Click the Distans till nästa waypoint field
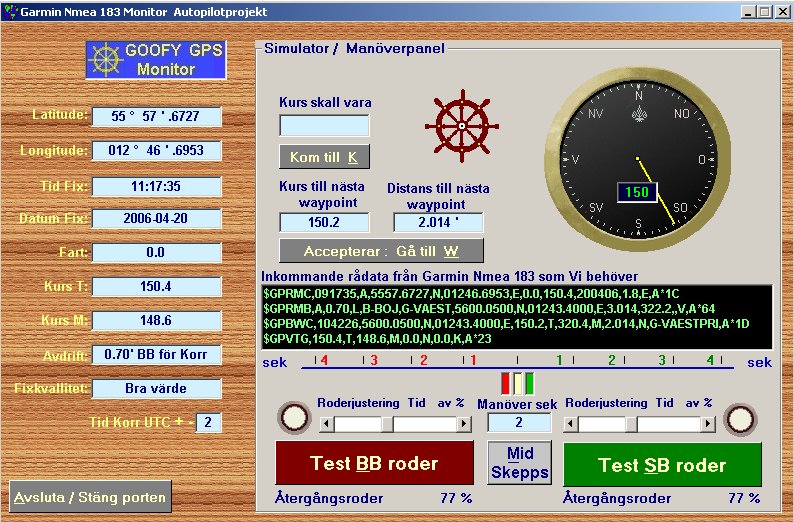Image resolution: width=794 pixels, height=522 pixels. pyautogui.click(x=438, y=222)
